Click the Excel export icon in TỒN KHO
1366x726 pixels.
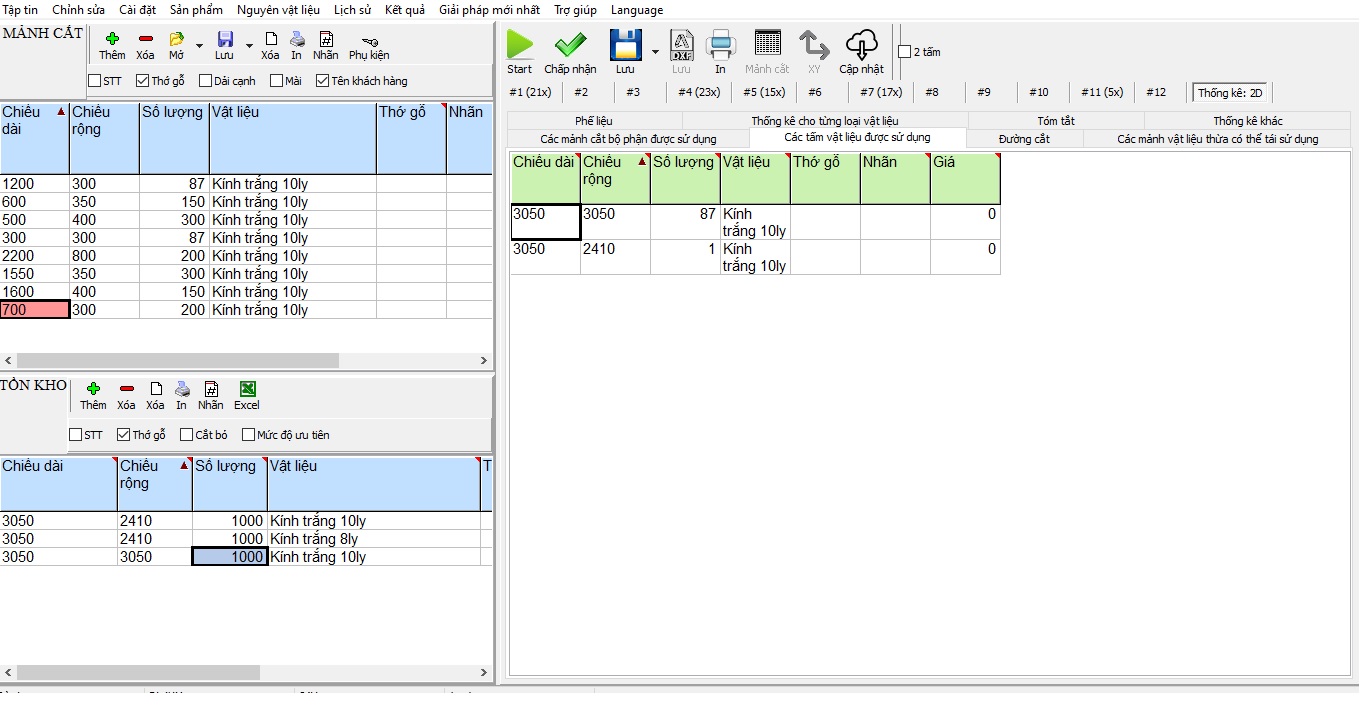(247, 389)
